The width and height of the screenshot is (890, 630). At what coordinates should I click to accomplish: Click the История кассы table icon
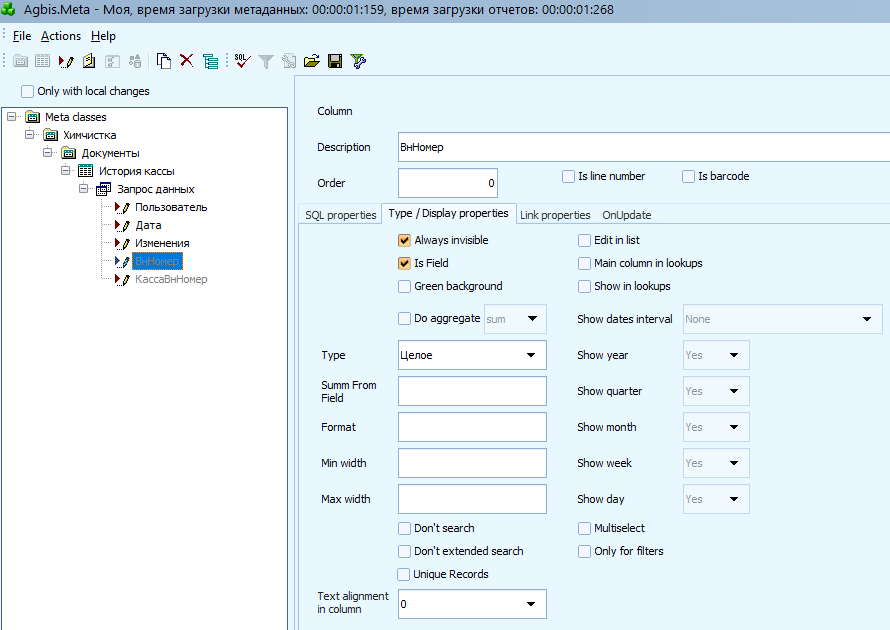(86, 171)
